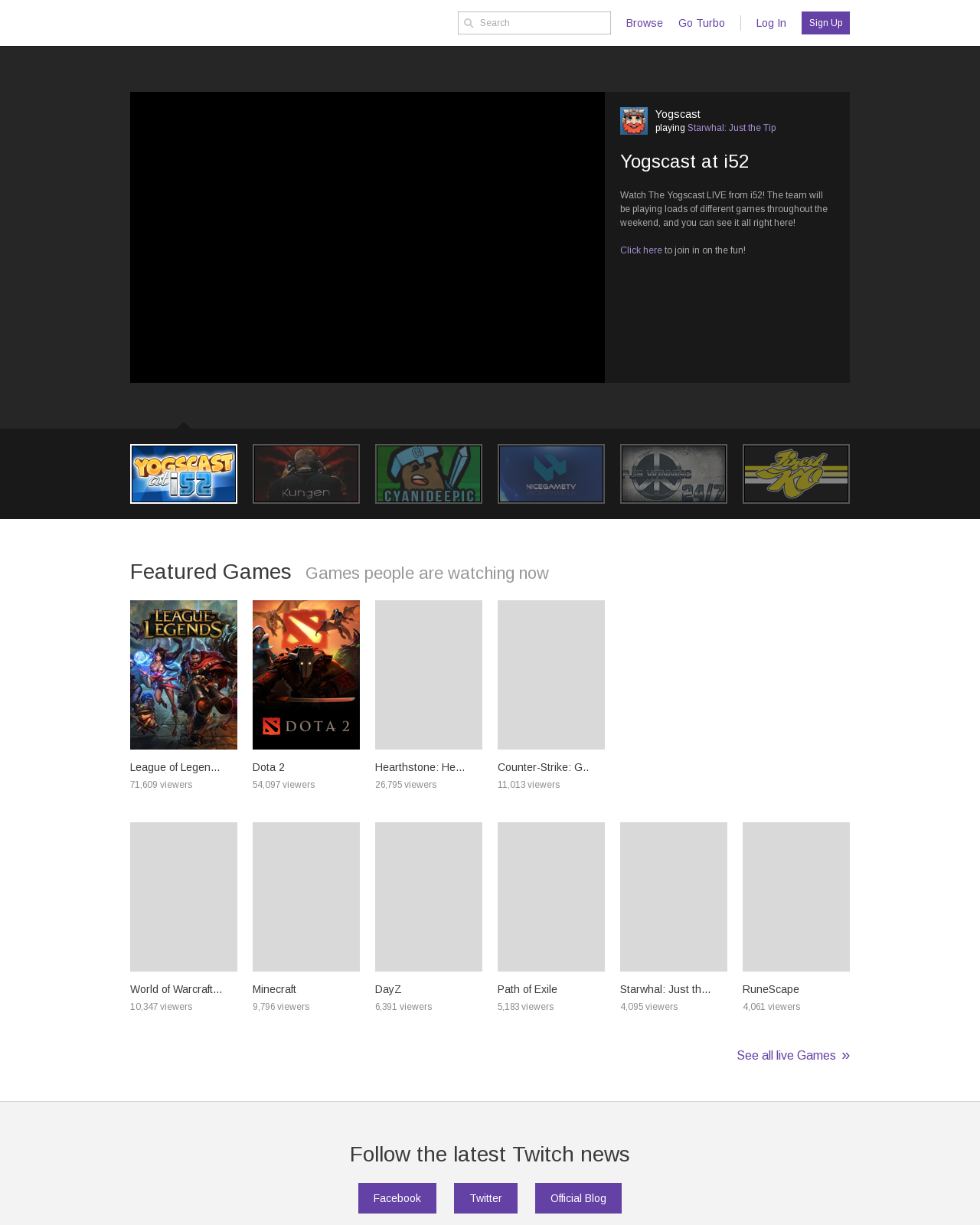Click the Dota 2 game title
Screen dimensions: 980x1225
[269, 767]
